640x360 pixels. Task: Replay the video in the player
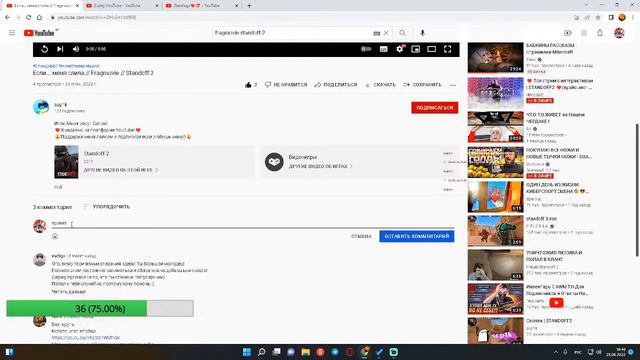pyautogui.click(x=44, y=49)
